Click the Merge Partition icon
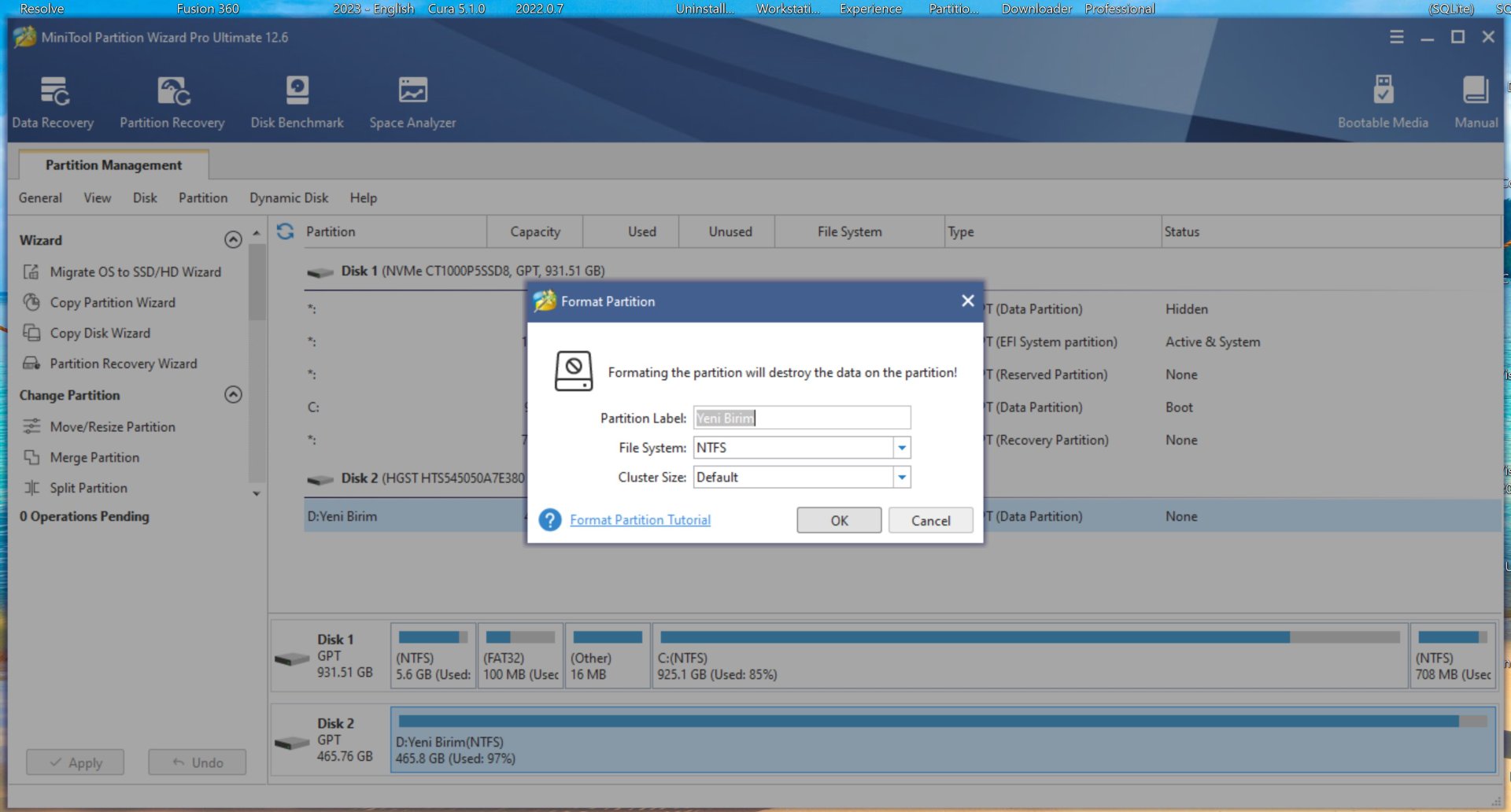Image resolution: width=1511 pixels, height=812 pixels. coord(31,457)
